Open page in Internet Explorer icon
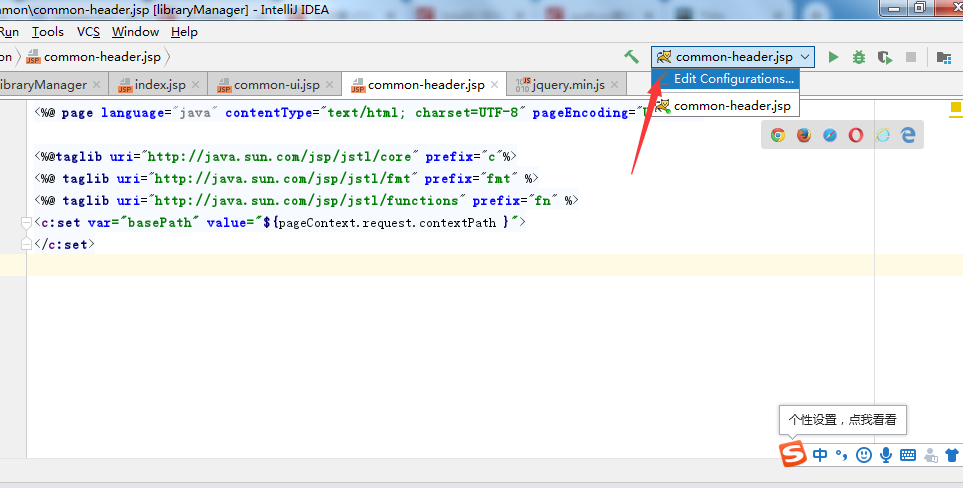Image resolution: width=963 pixels, height=488 pixels. (x=882, y=135)
